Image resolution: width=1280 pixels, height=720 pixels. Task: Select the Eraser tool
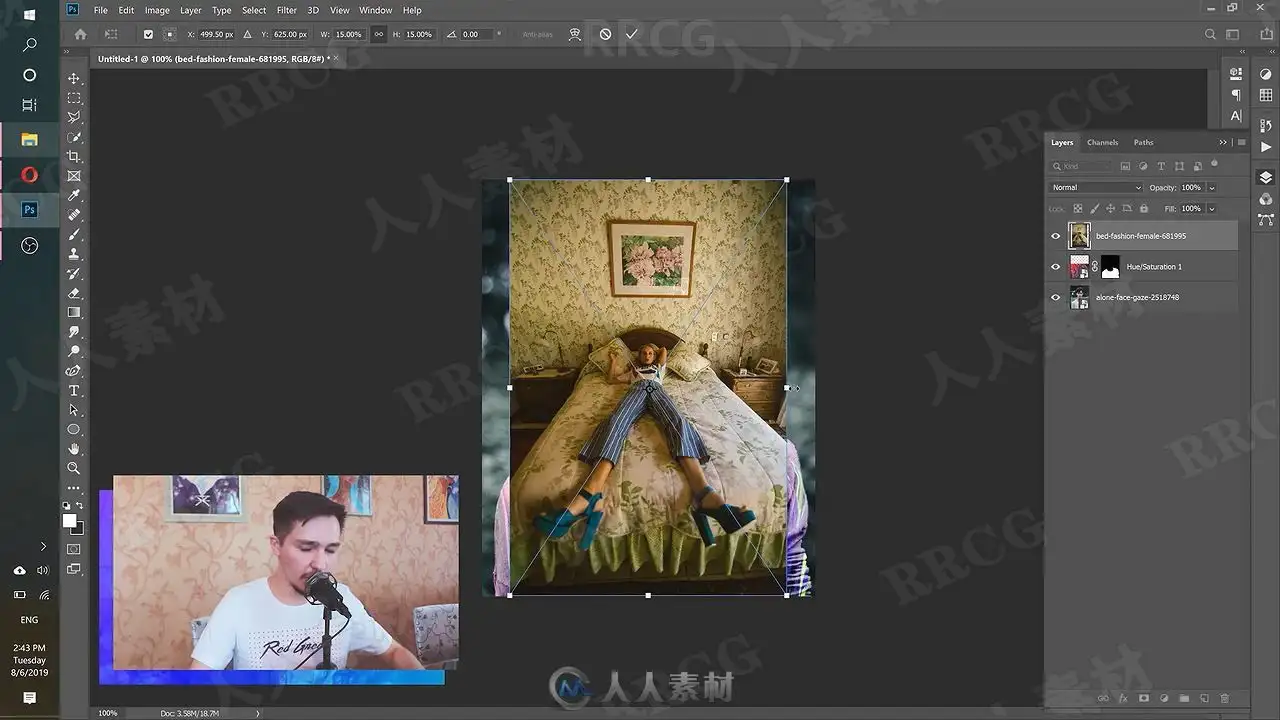[x=74, y=293]
